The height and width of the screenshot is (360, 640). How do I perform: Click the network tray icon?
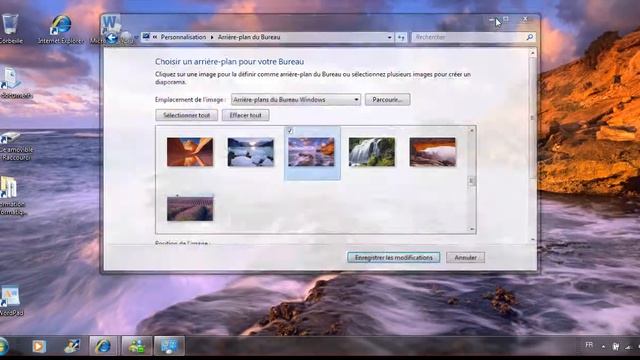tap(629, 347)
